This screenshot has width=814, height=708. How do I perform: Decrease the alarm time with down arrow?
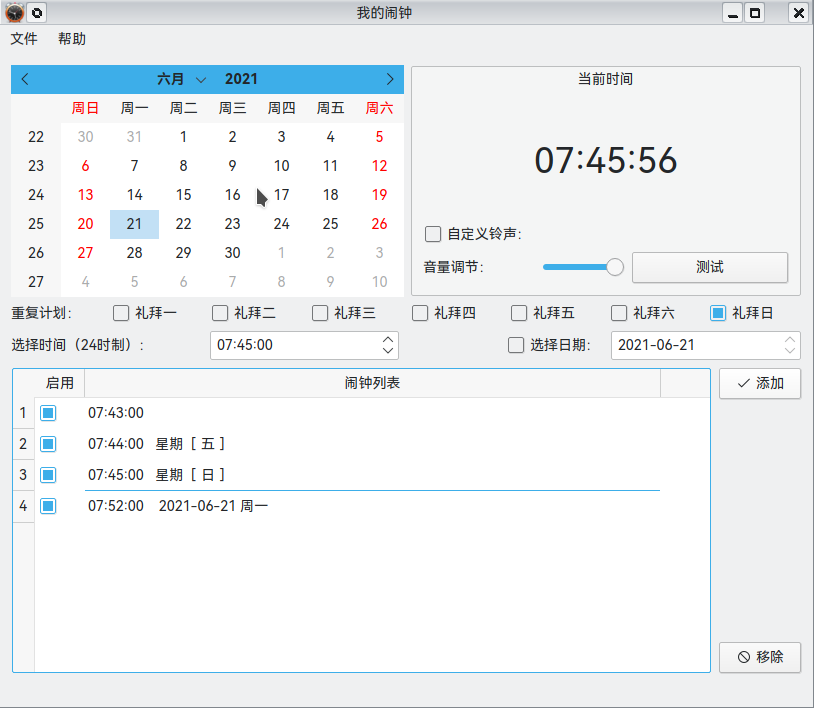[388, 351]
